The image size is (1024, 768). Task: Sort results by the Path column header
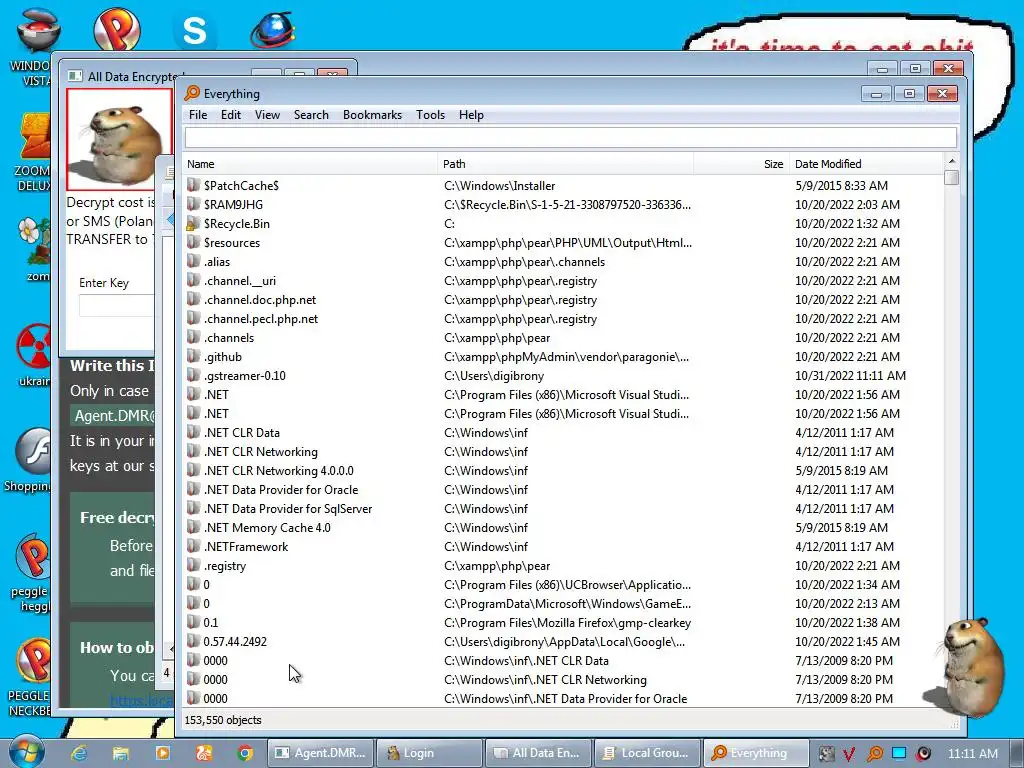[566, 164]
